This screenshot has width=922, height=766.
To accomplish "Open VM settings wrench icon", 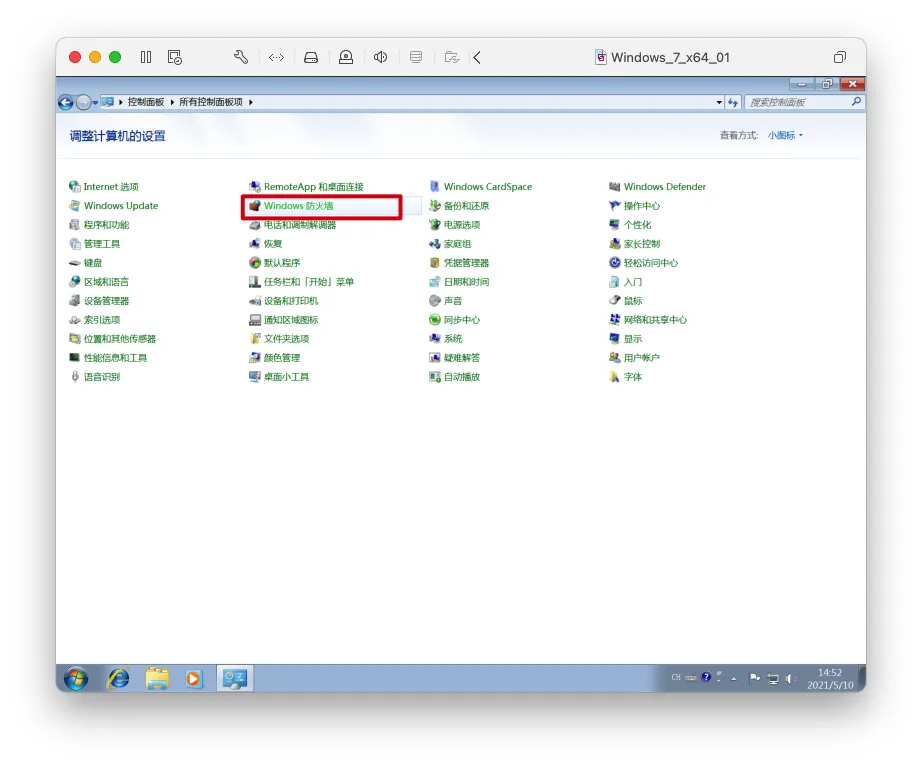I will [x=241, y=57].
